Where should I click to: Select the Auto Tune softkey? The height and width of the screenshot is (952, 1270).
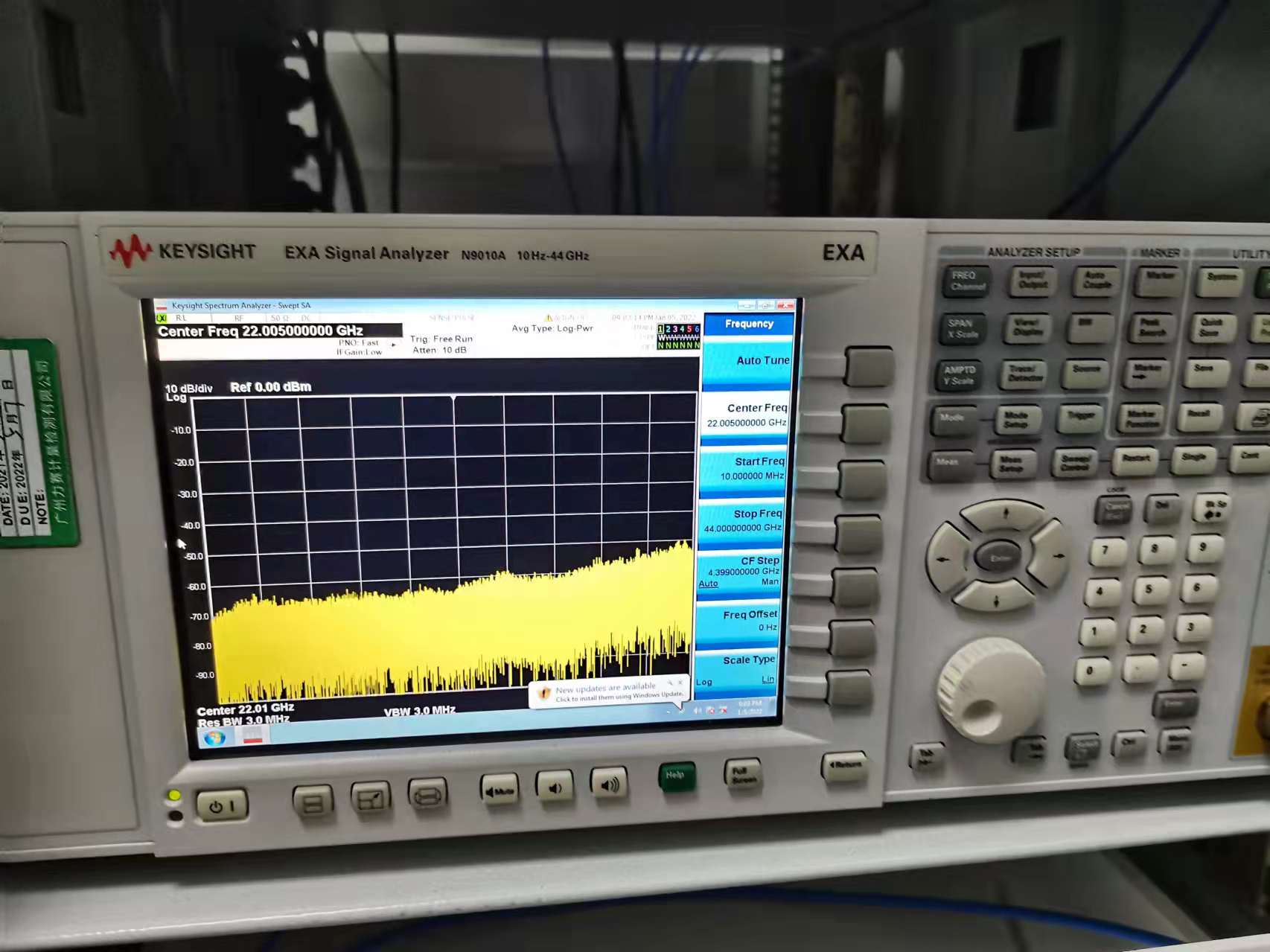click(747, 362)
